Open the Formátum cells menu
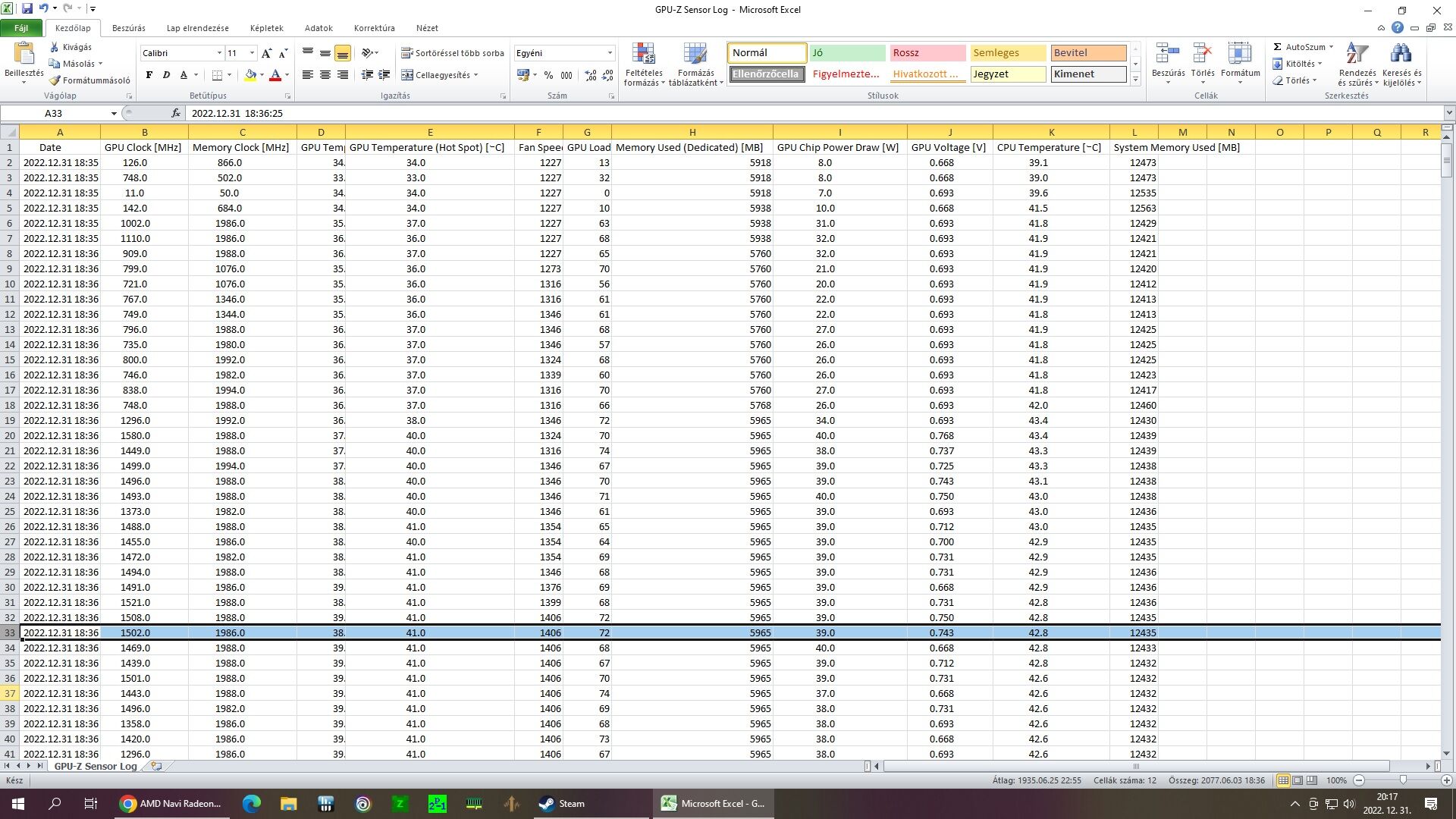Viewport: 1456px width, 819px height. 1240,63
